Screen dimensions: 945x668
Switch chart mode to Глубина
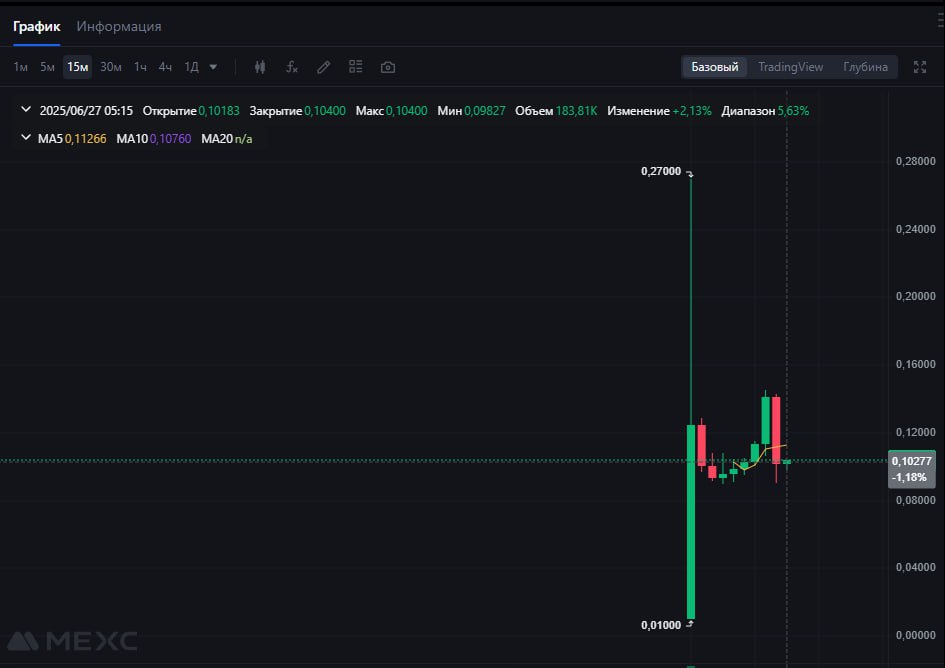click(x=865, y=67)
